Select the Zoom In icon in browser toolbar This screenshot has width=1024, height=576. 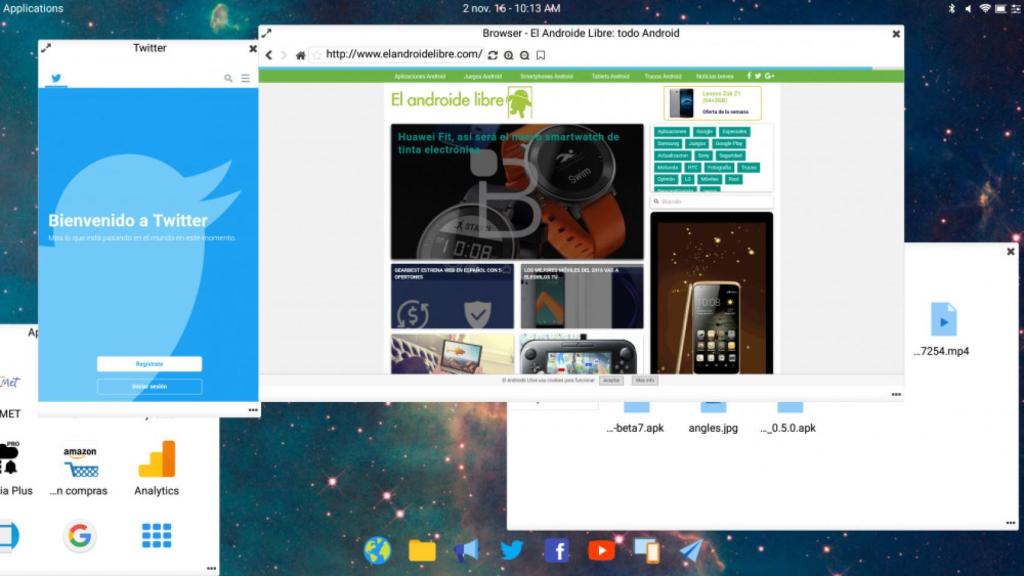[508, 53]
